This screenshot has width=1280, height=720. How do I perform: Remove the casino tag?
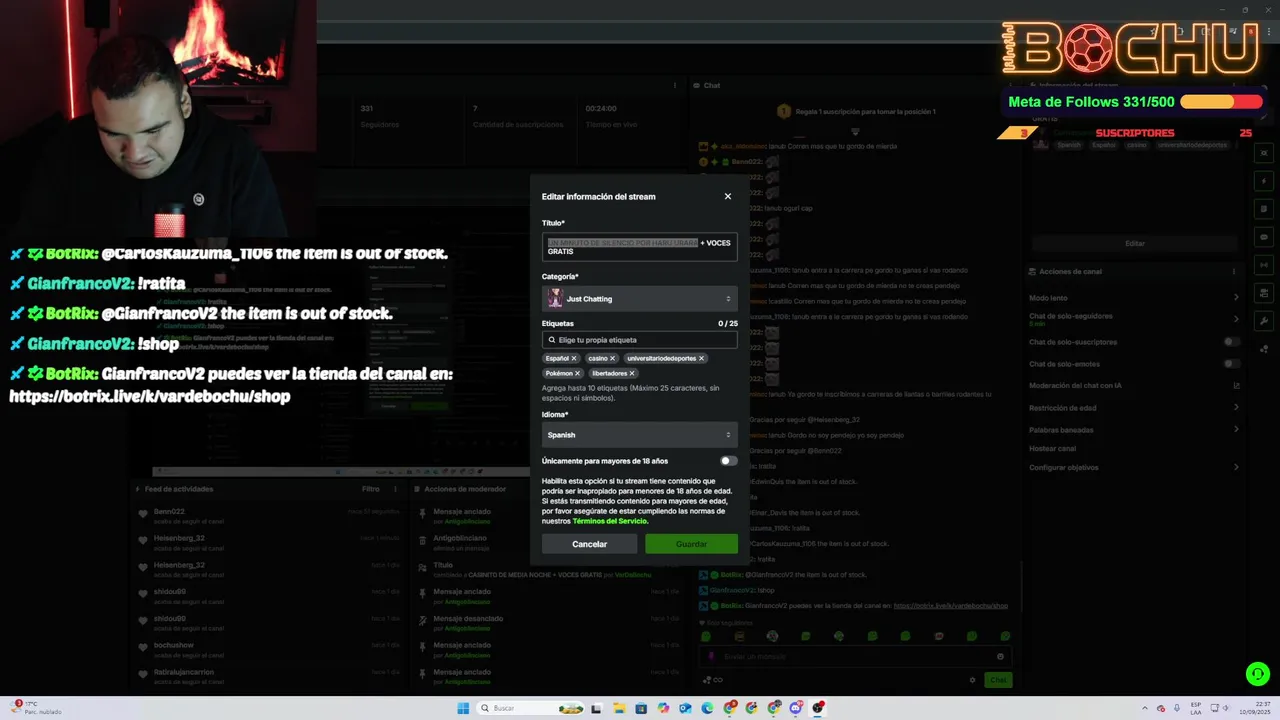(612, 358)
